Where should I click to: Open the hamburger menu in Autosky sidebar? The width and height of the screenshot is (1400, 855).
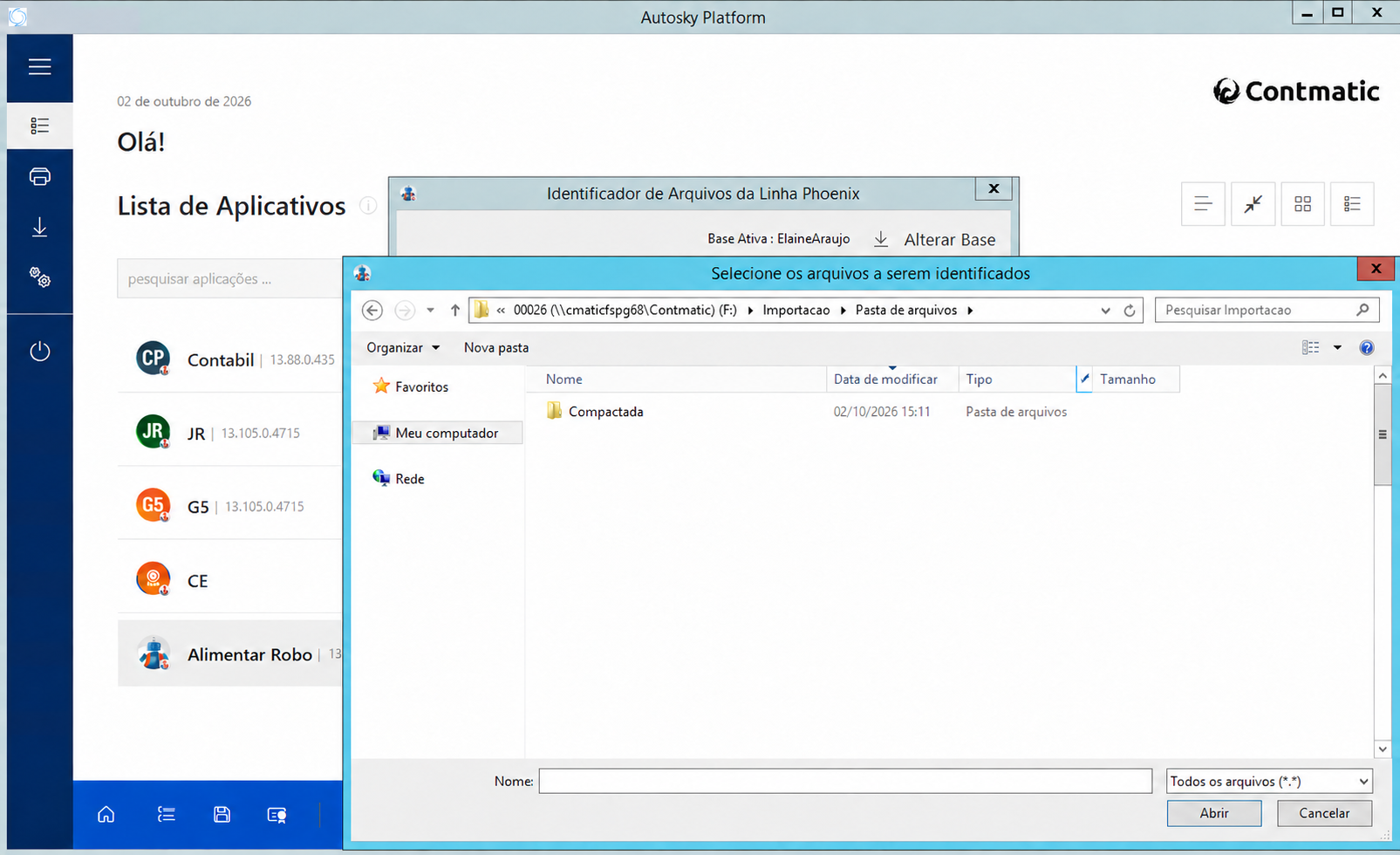pos(39,67)
